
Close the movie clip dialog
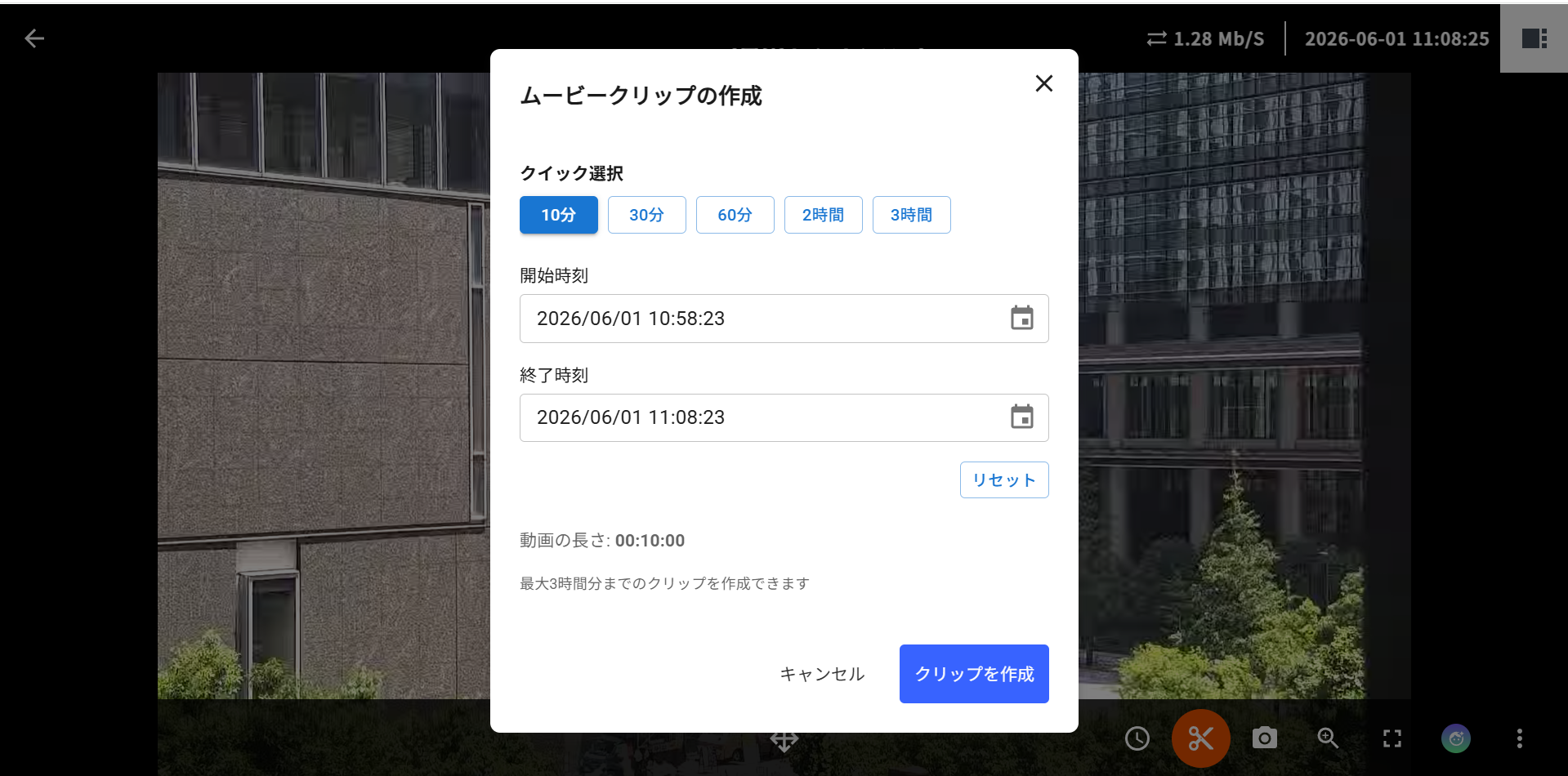click(1043, 83)
